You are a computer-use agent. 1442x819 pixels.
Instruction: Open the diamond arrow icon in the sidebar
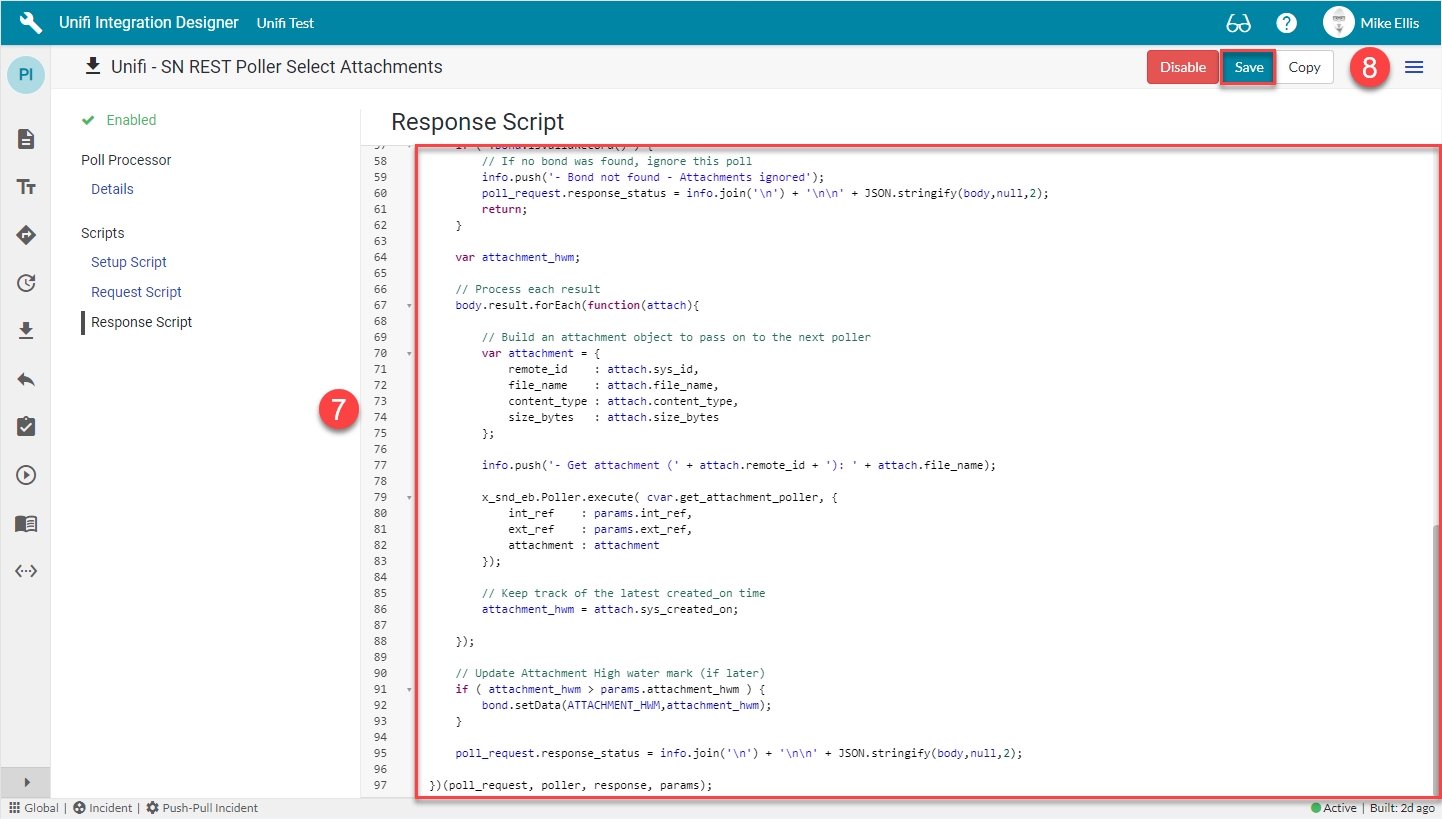pos(26,235)
